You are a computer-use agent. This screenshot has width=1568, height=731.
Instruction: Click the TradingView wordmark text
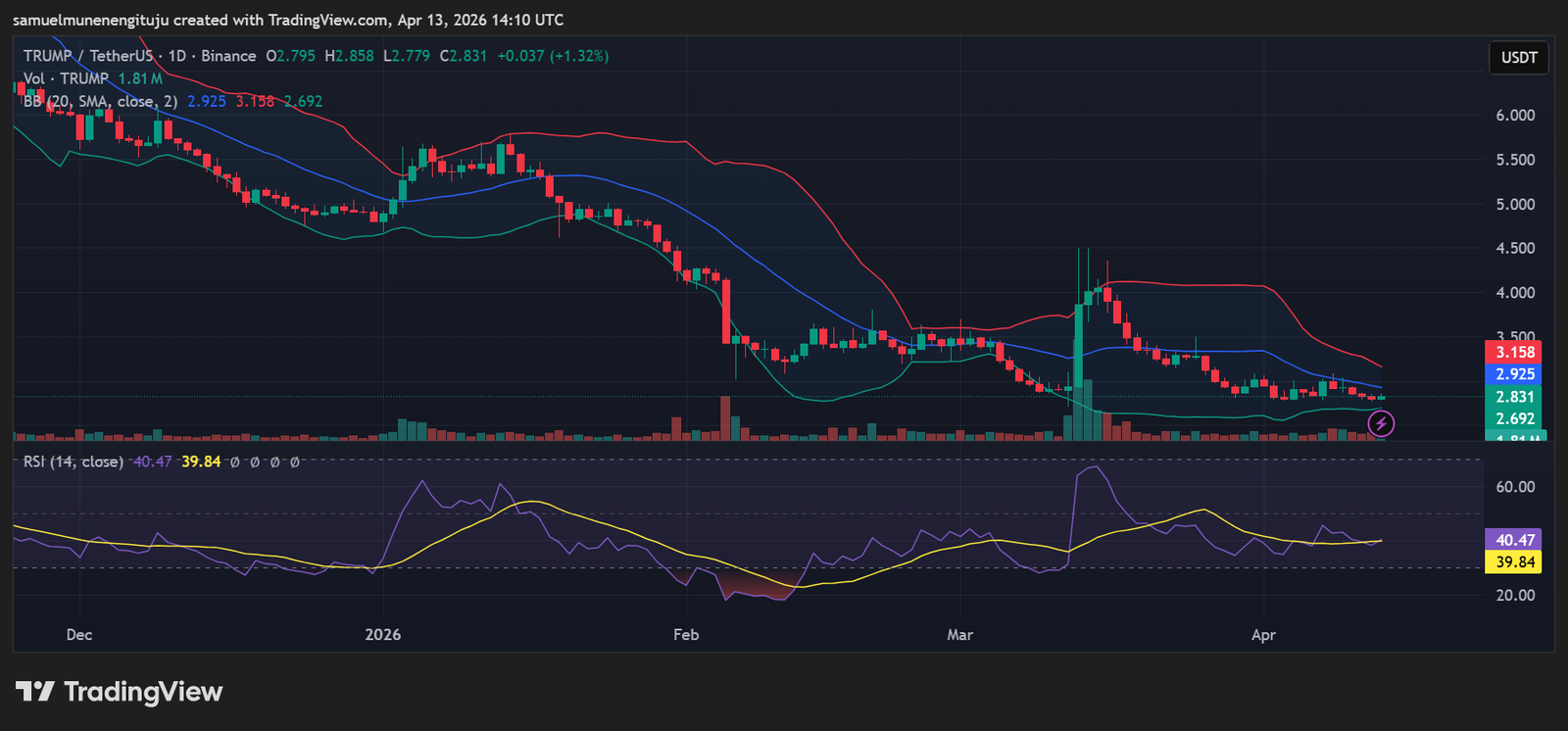pyautogui.click(x=143, y=692)
